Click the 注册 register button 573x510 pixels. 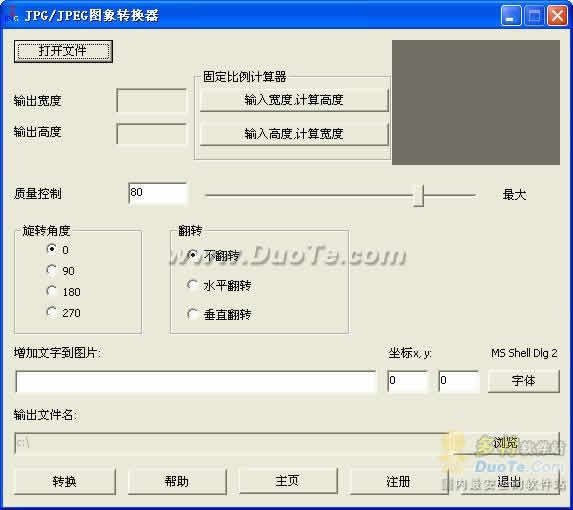coord(399,482)
